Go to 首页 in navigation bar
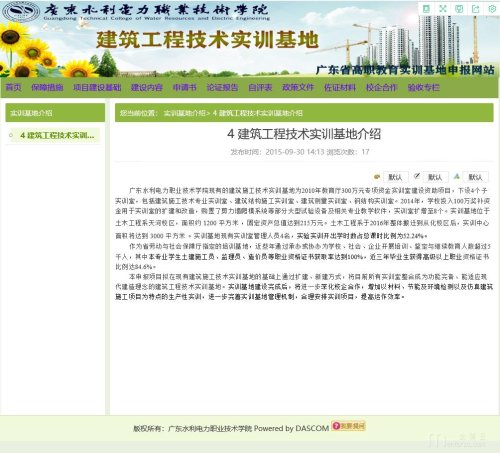Viewport: 500px width, 453px height. (x=14, y=87)
